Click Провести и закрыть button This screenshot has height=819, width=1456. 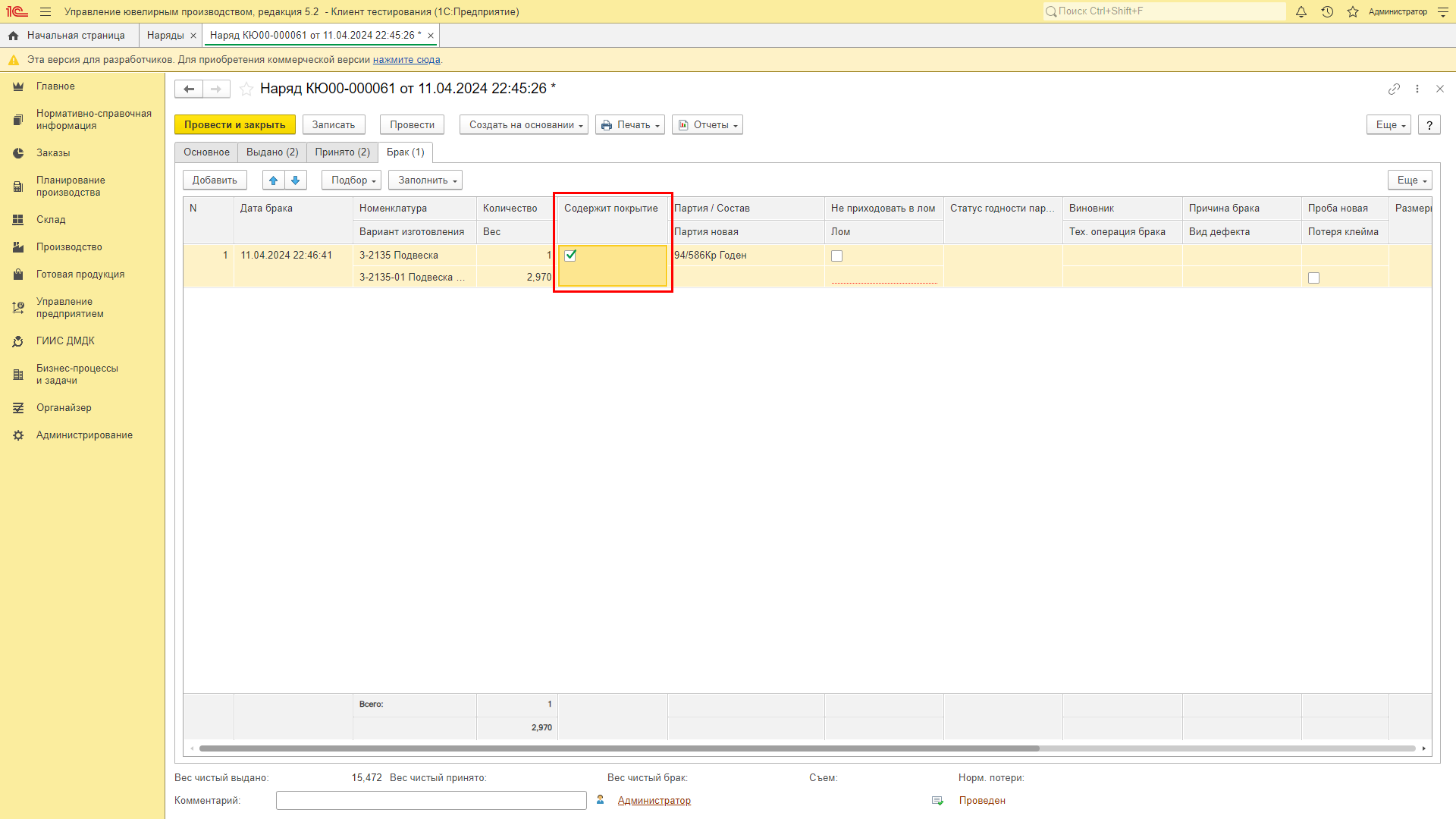[x=235, y=125]
